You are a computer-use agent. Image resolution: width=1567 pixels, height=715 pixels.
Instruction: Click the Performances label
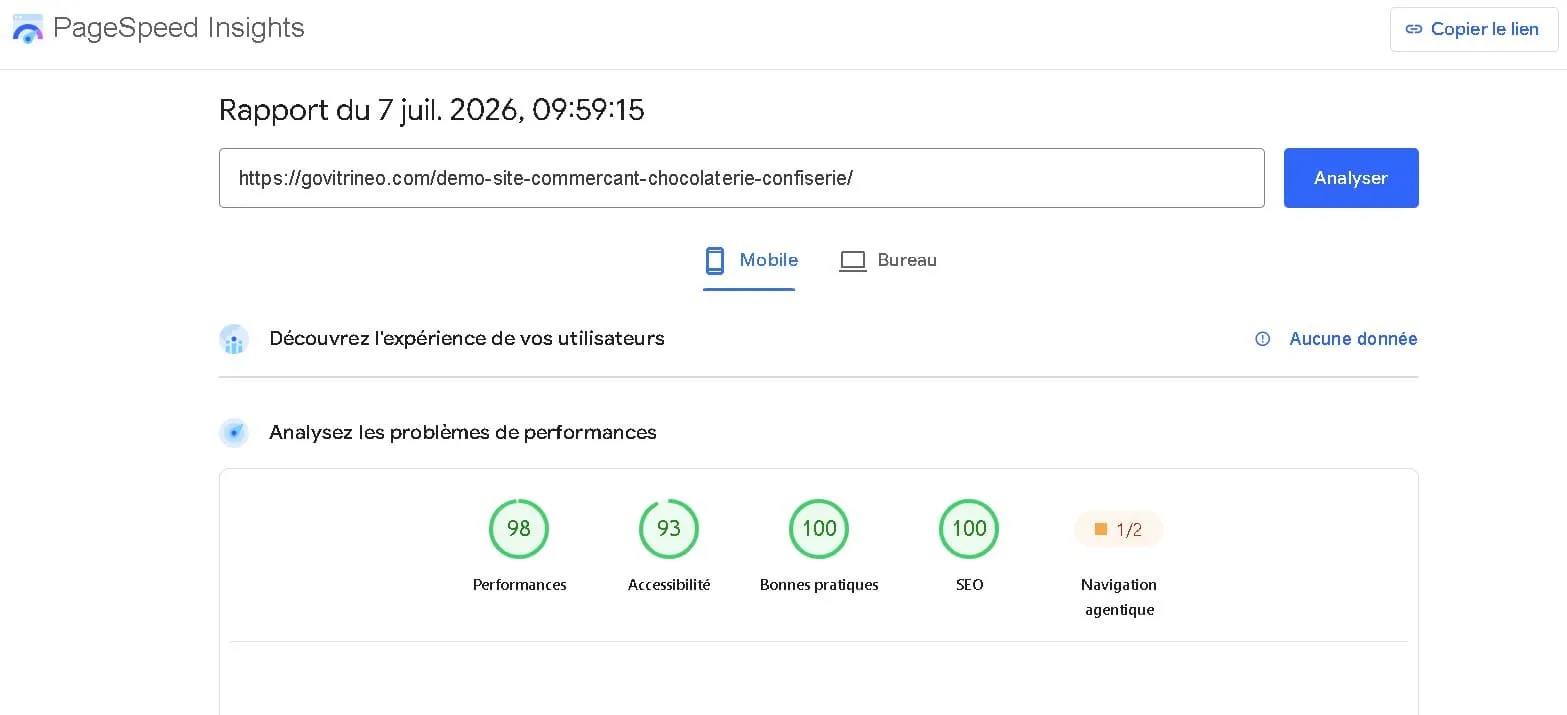[x=519, y=585]
